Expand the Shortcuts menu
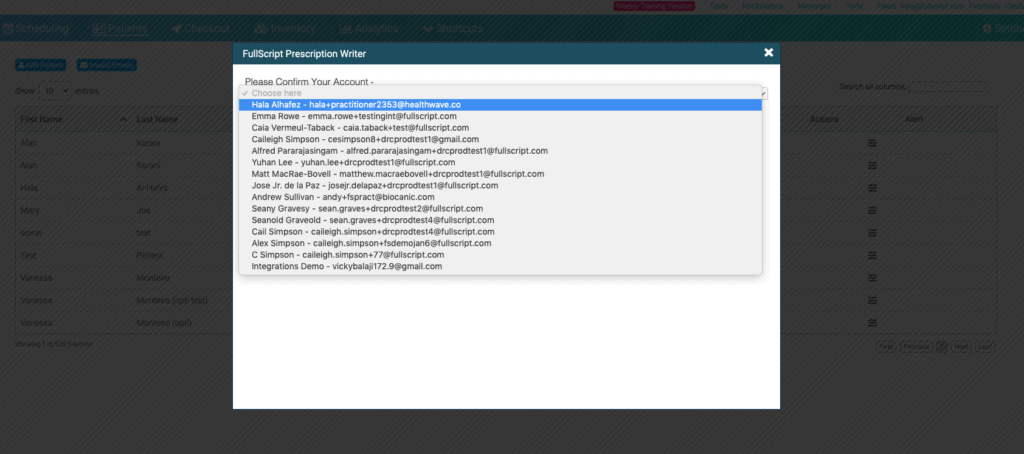This screenshot has width=1024, height=454. pyautogui.click(x=453, y=29)
